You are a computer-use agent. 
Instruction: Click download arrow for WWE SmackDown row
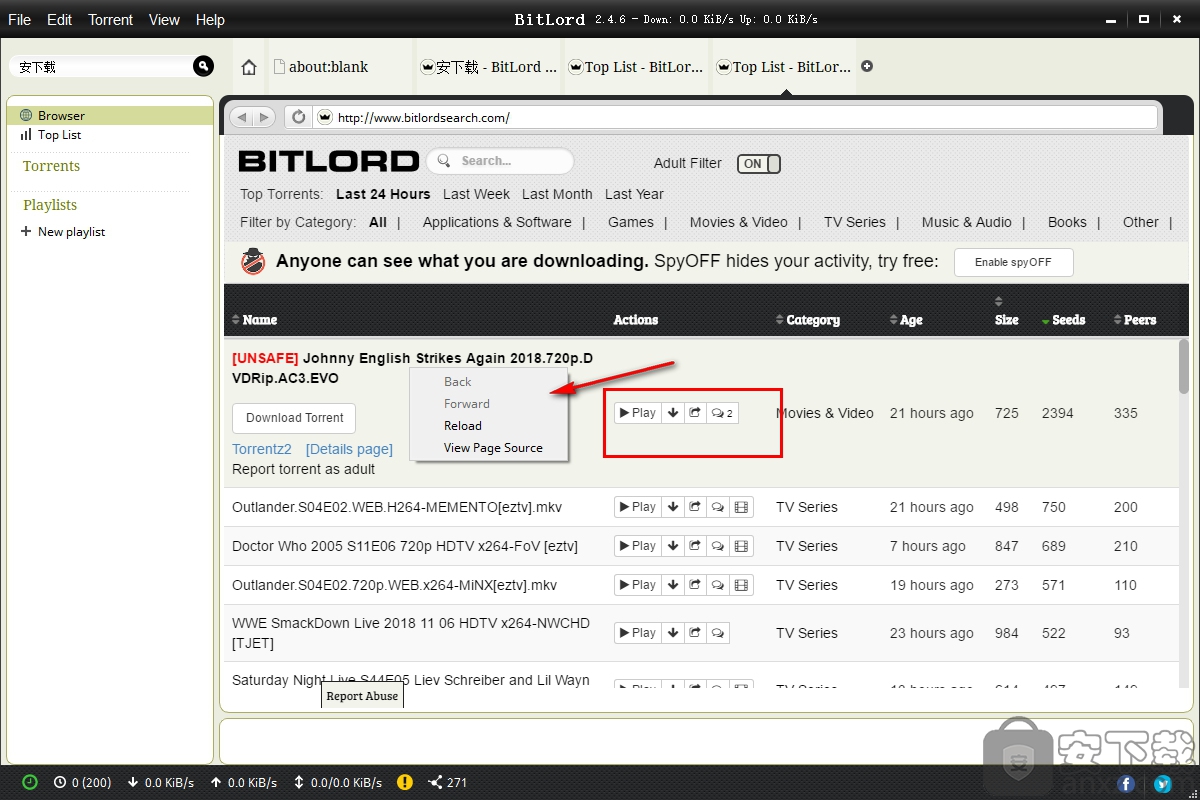(x=673, y=633)
